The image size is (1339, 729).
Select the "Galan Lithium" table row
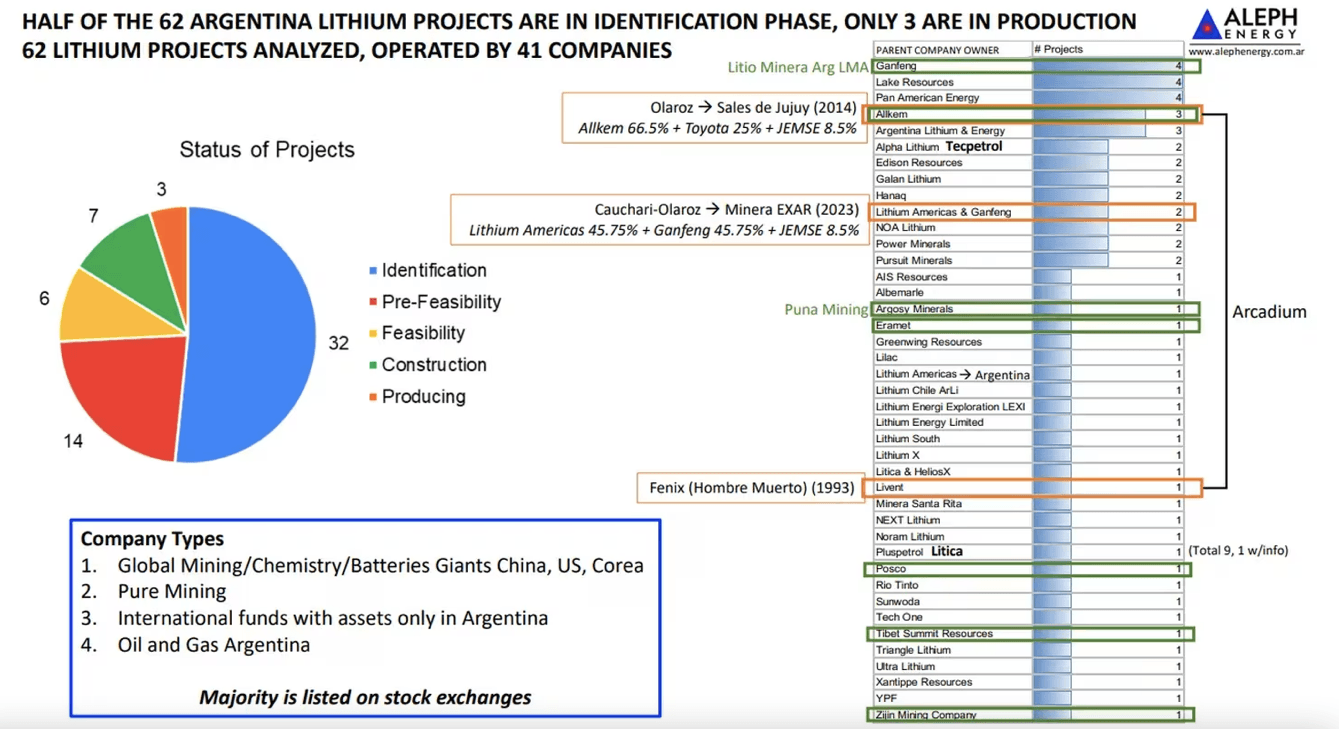(1029, 179)
